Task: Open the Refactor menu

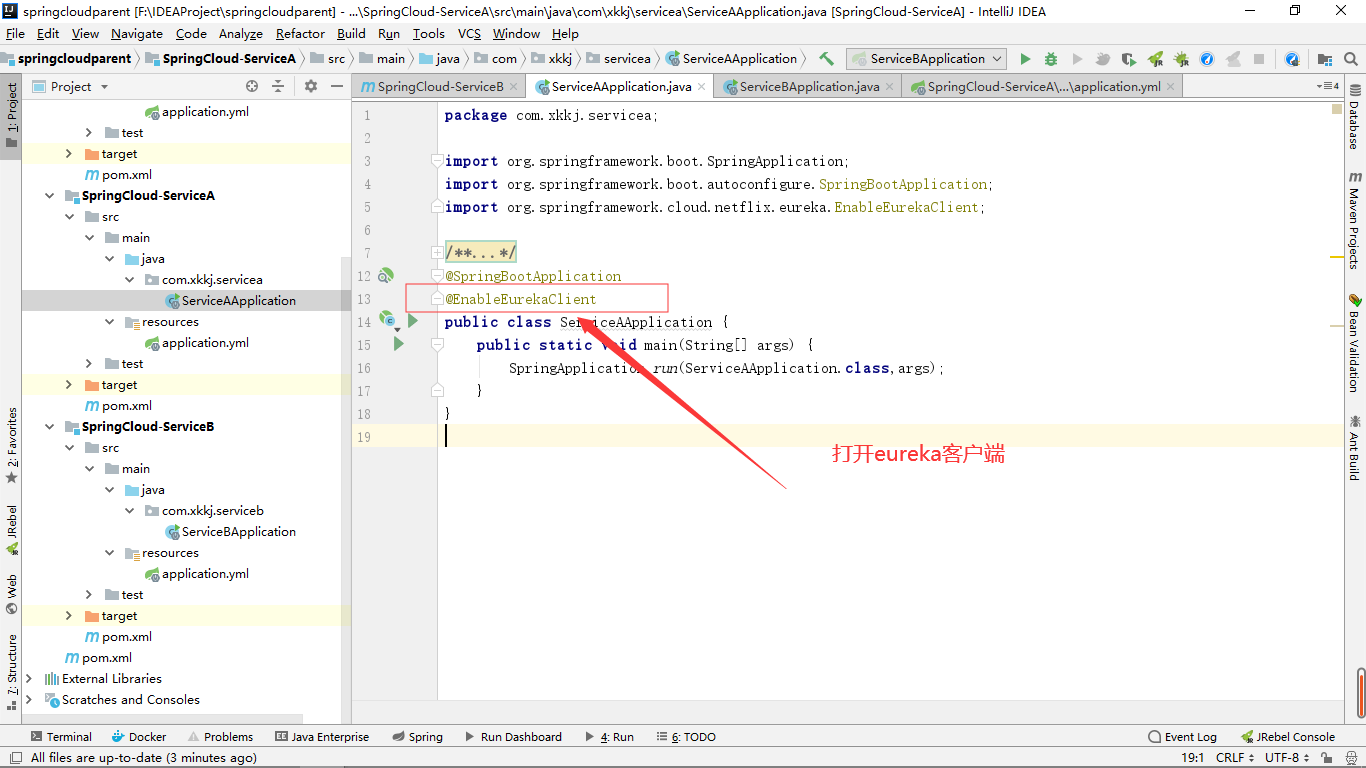Action: pyautogui.click(x=300, y=34)
